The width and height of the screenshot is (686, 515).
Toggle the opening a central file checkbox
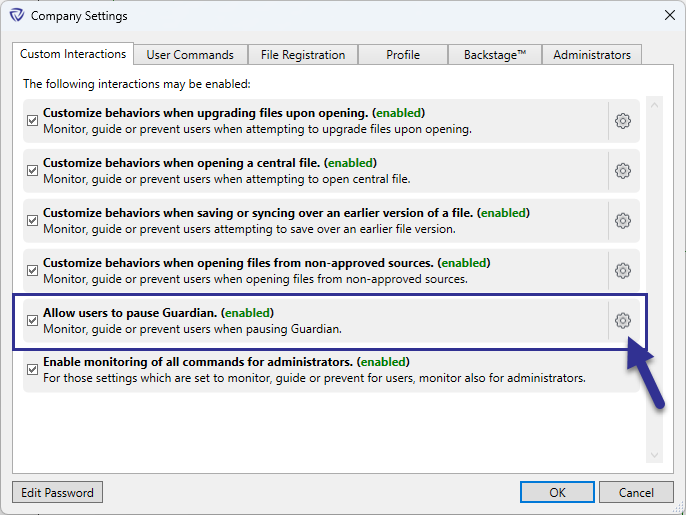click(x=33, y=171)
